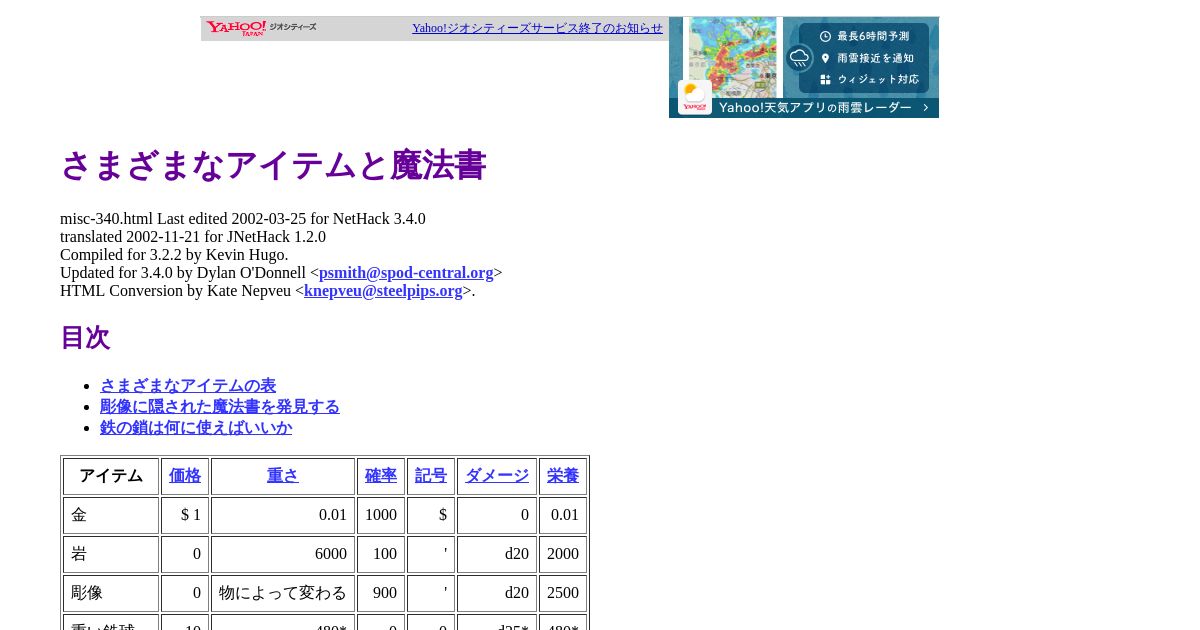Select the 彫像 item cell

click(111, 593)
